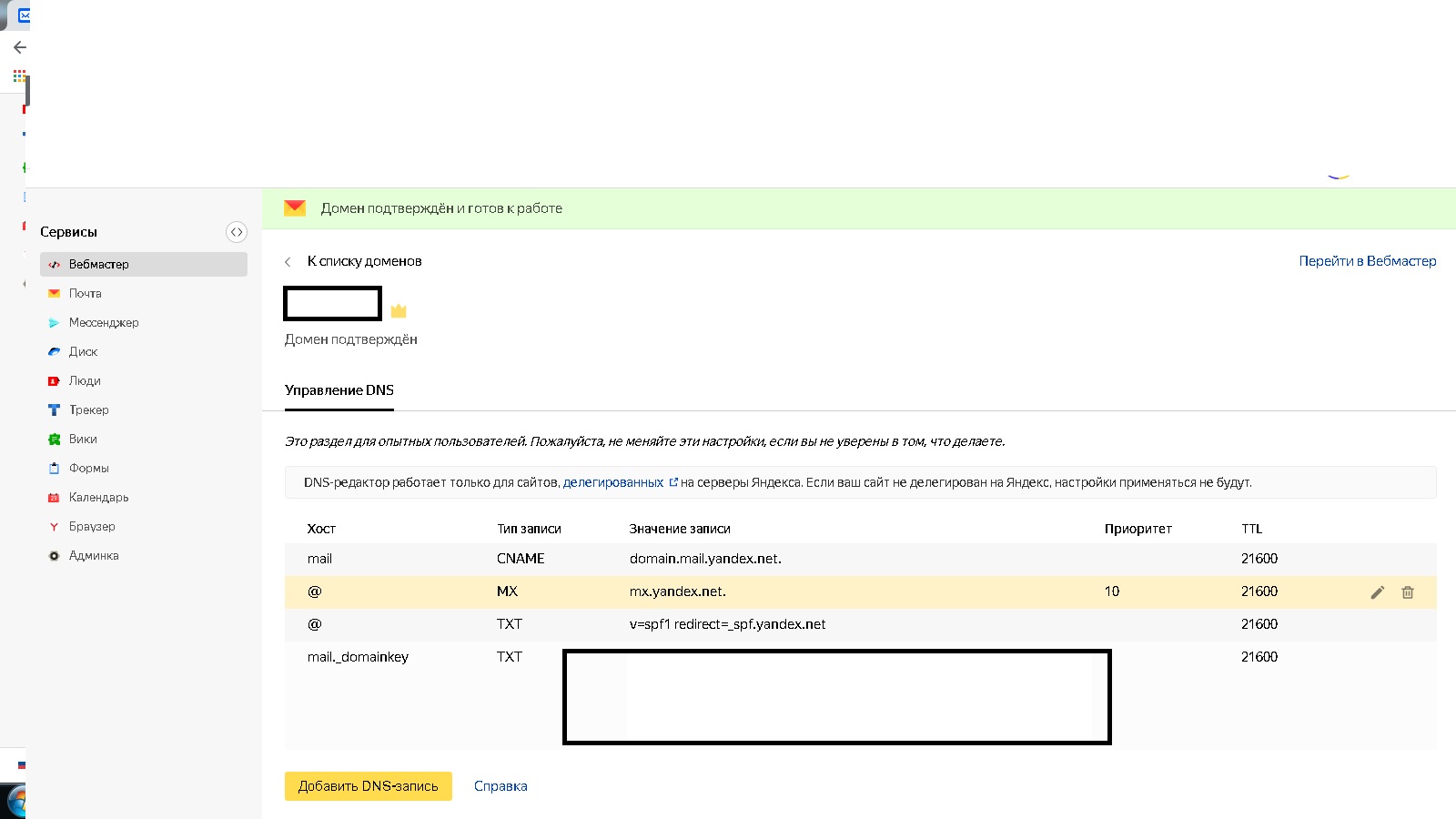Select the CNAME record type cell

[521, 559]
